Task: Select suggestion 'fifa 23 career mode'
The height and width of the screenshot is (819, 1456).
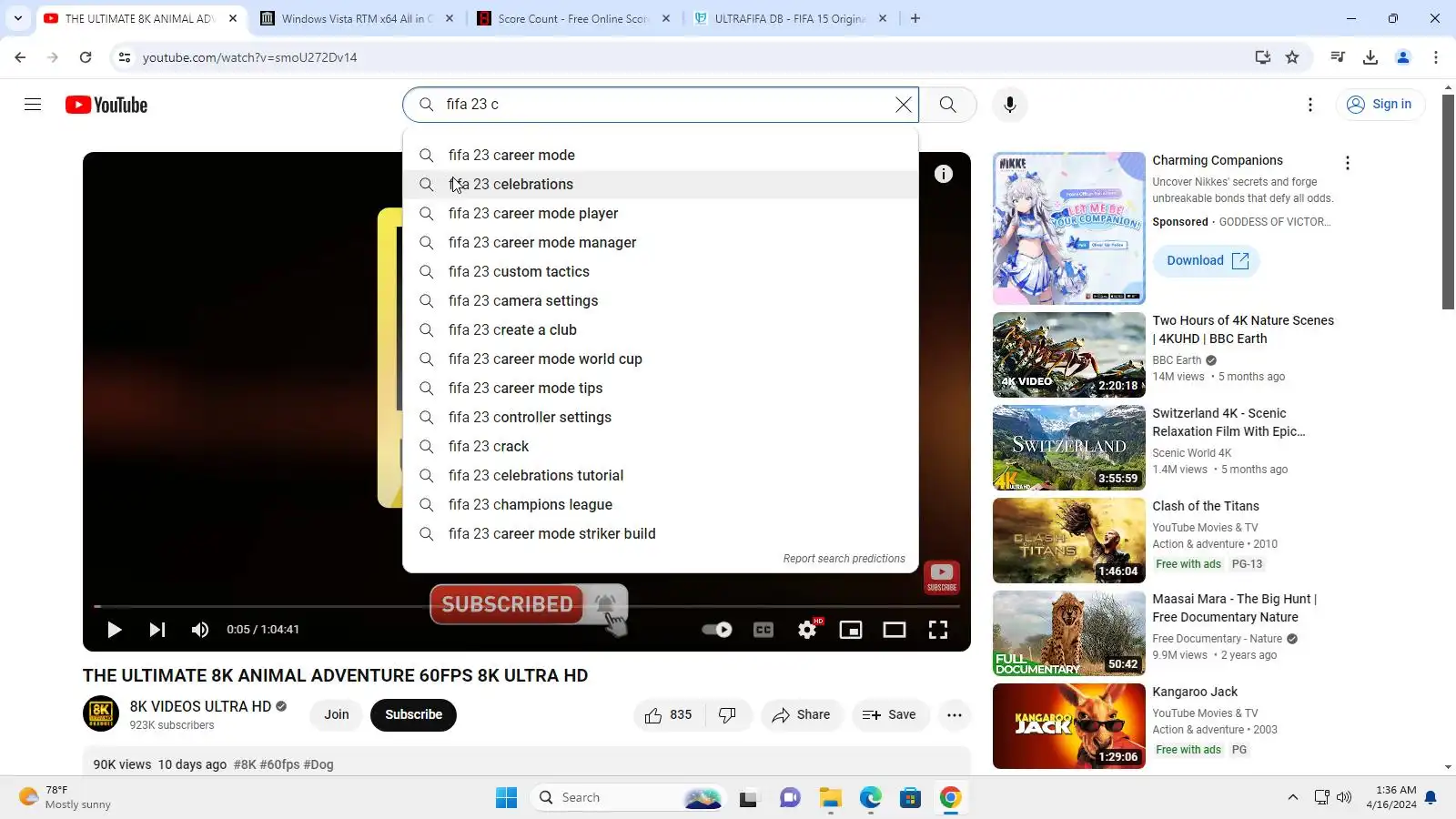Action: (x=661, y=156)
